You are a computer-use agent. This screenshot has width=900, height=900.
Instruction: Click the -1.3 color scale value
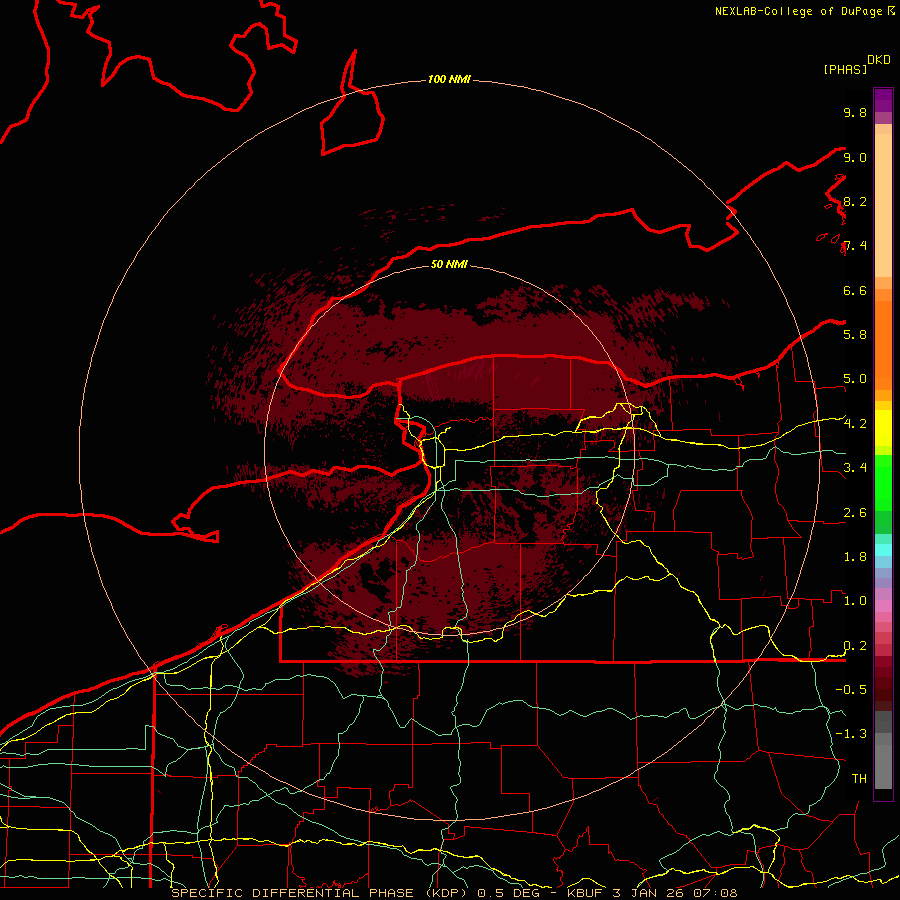851,734
